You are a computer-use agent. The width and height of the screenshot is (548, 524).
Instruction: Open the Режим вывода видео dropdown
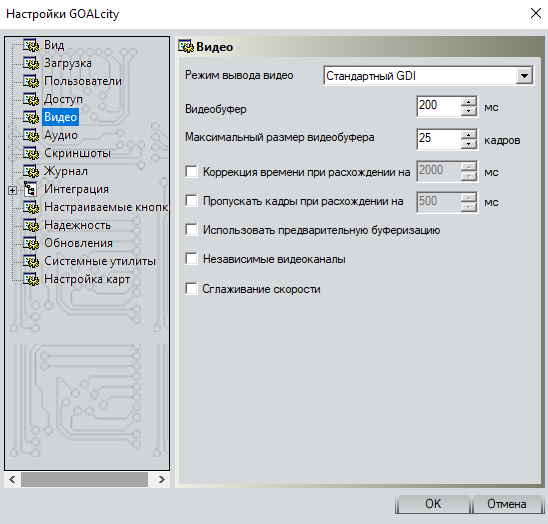(x=524, y=76)
